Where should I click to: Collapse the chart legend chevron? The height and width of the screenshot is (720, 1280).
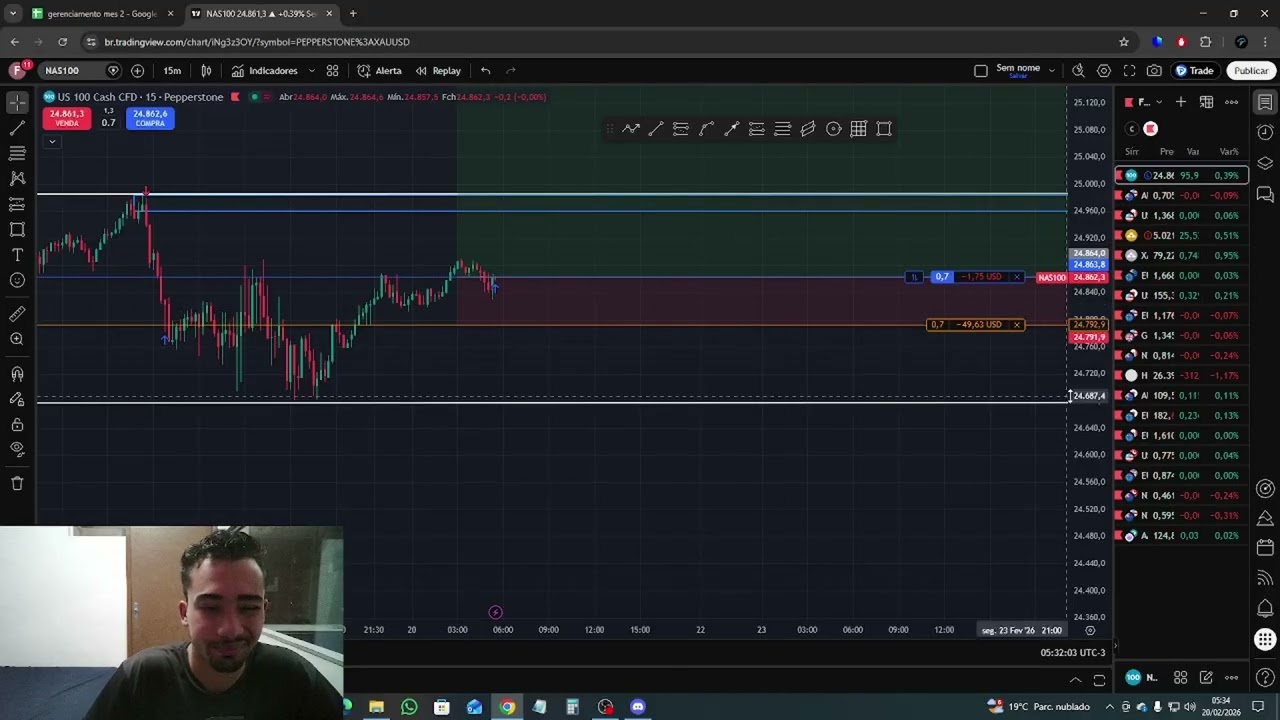(x=52, y=141)
